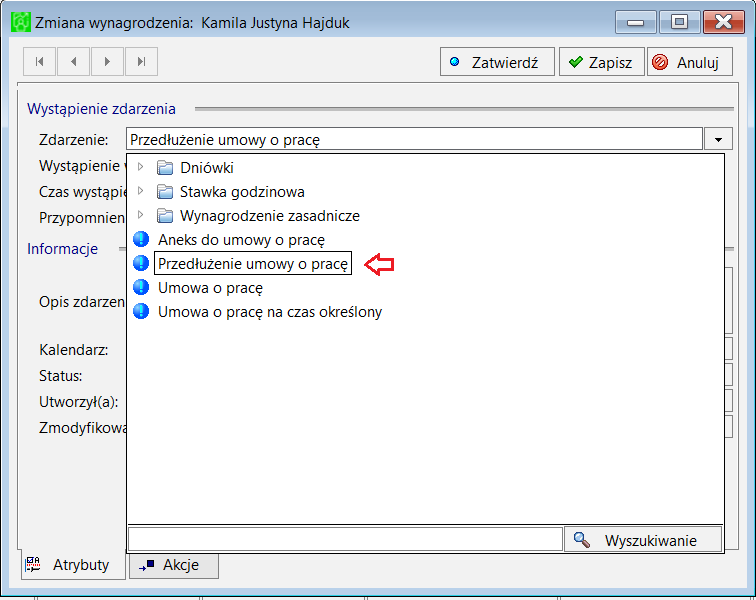Select the Stawka godzinowa folder icon
Viewport: 756px width, 600px height.
[x=165, y=192]
